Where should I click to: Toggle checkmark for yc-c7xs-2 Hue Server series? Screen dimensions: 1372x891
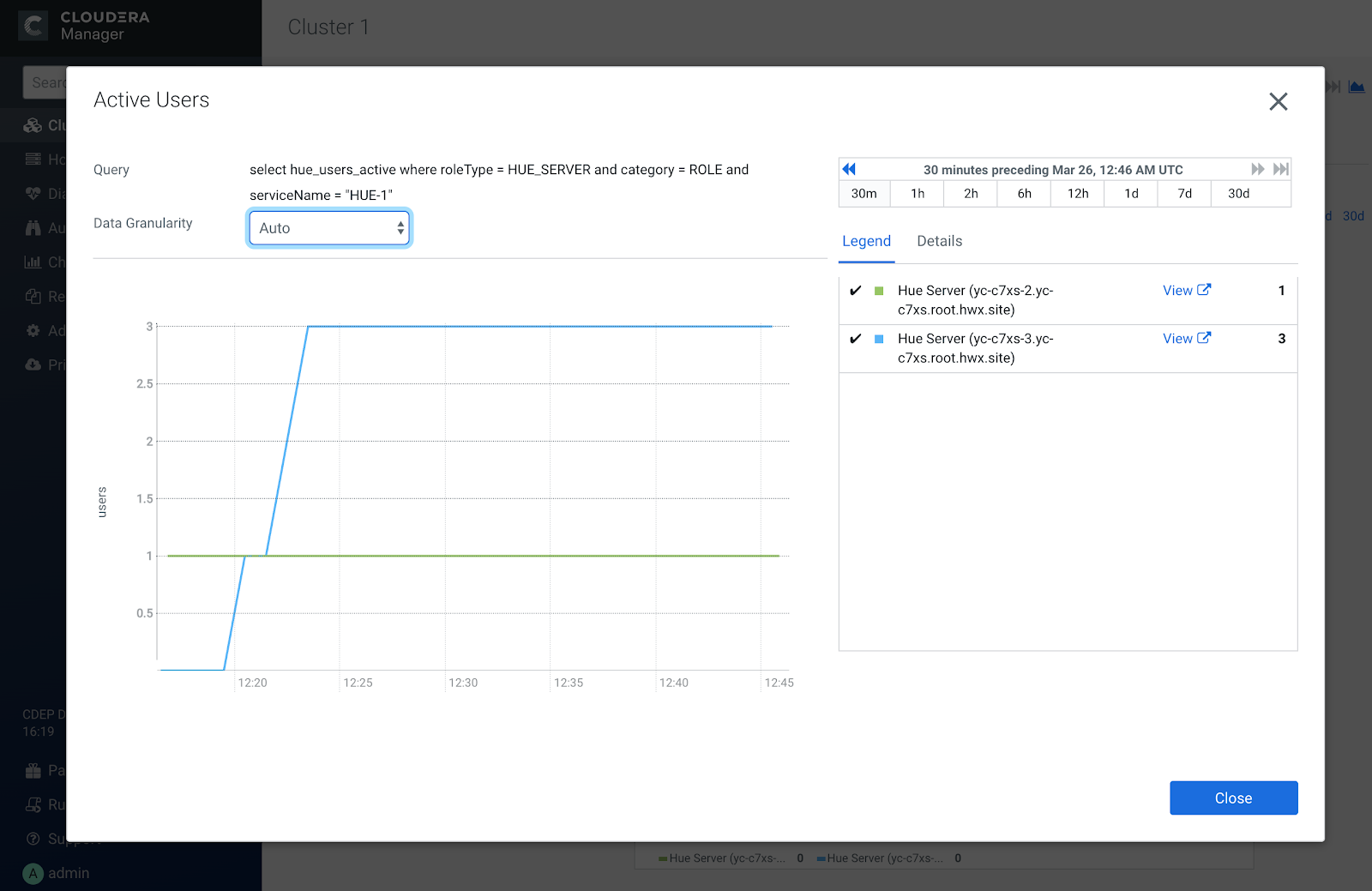coord(855,291)
